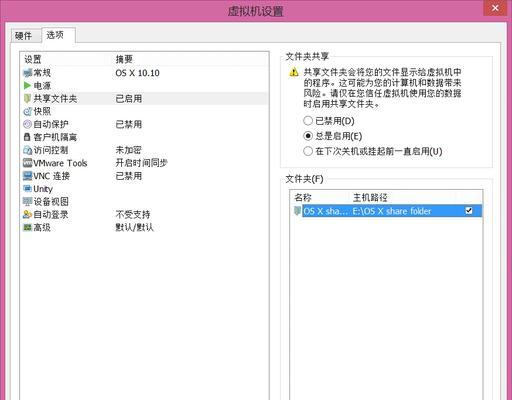Click the E:\OS X share folder host path
The width and height of the screenshot is (512, 400).
[x=392, y=211]
